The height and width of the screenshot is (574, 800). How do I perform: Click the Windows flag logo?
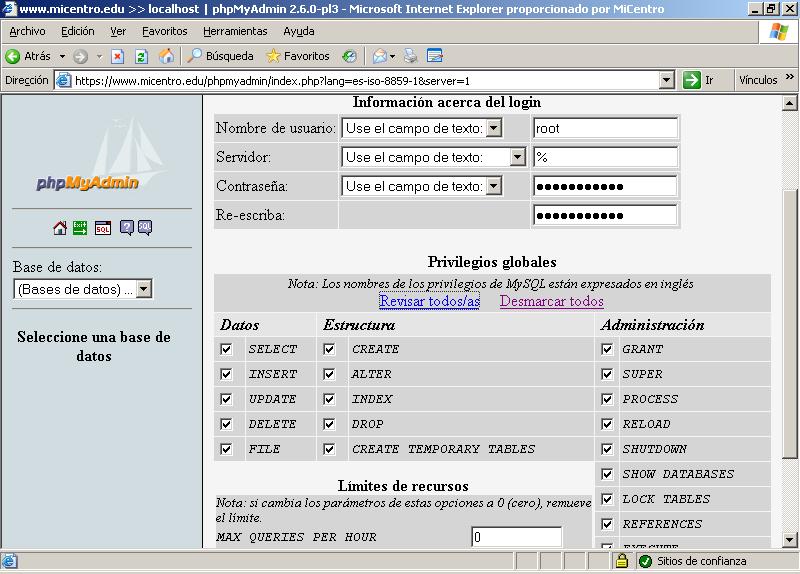coord(779,32)
